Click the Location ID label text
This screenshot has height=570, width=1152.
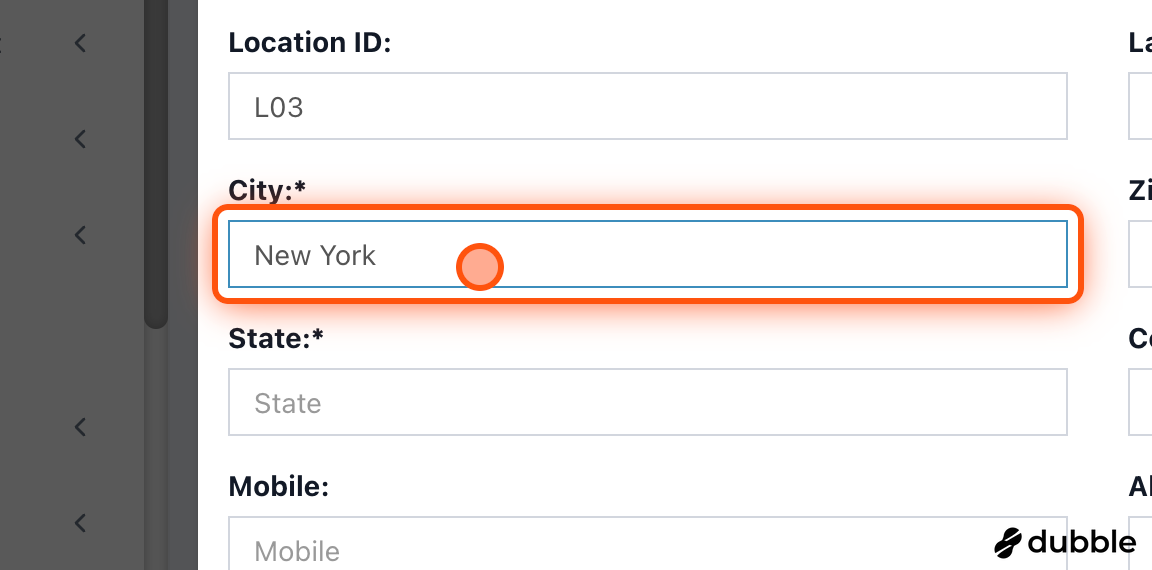click(x=310, y=43)
